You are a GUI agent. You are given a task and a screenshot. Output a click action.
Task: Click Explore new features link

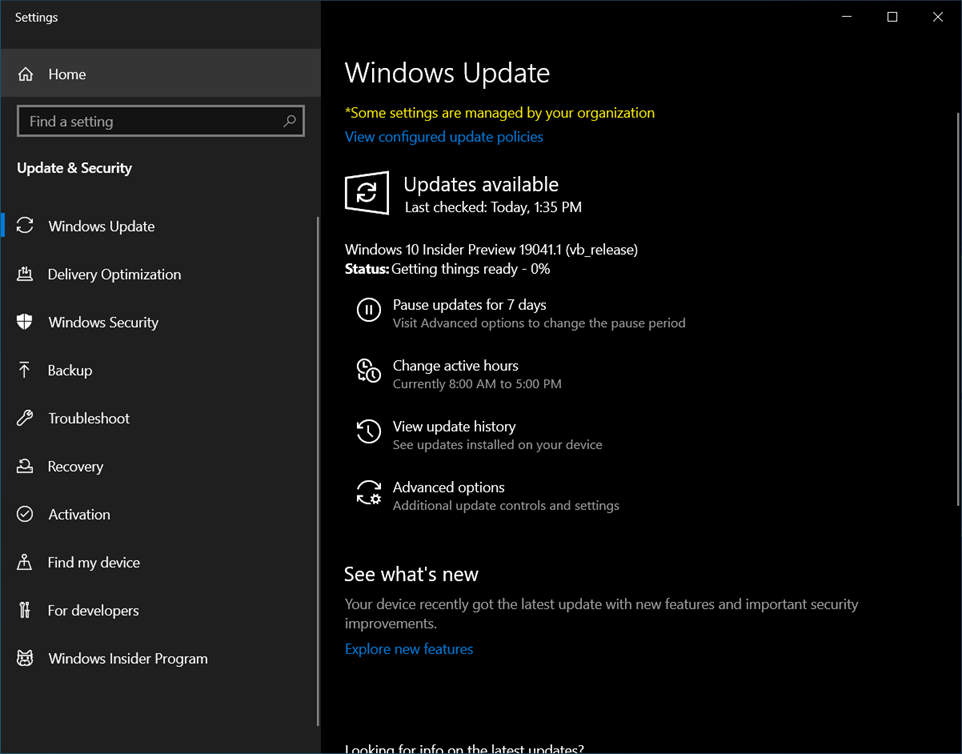pos(409,648)
